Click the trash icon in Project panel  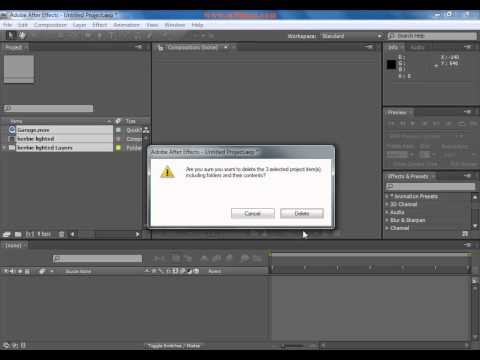coord(62,234)
